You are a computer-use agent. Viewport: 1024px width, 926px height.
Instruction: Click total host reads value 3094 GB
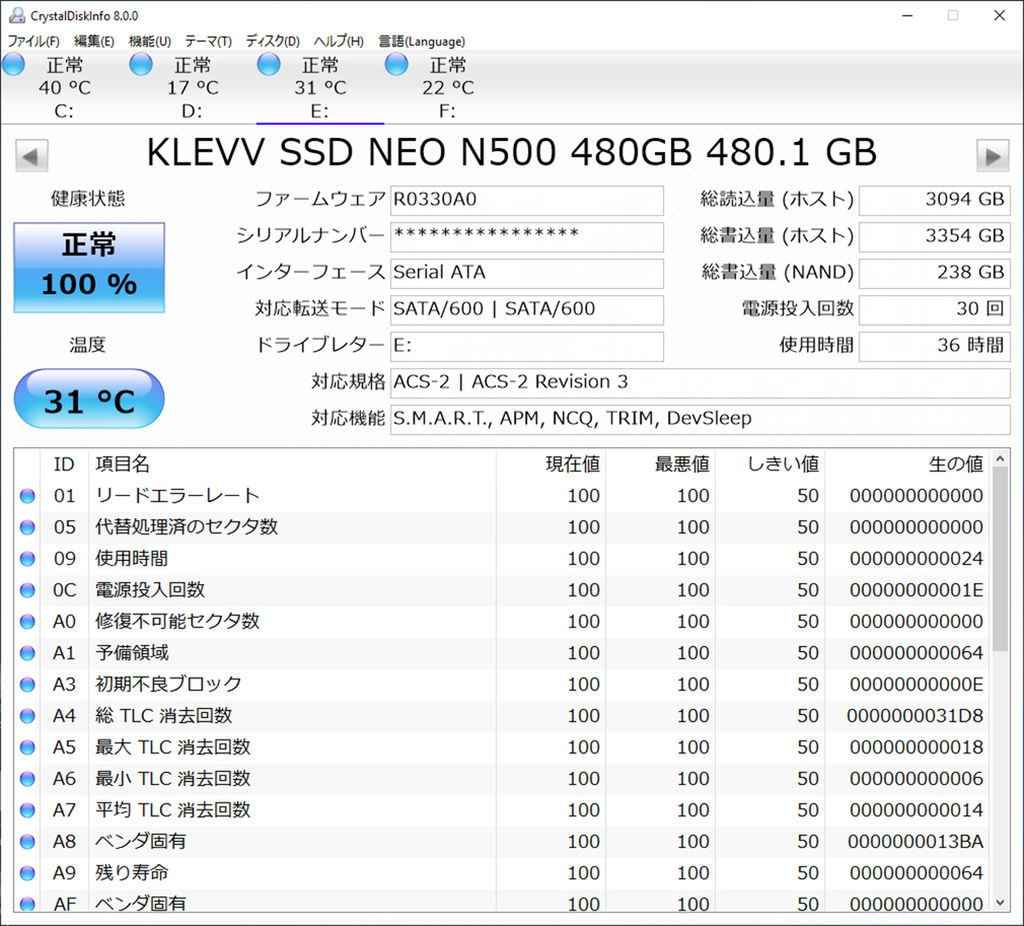click(935, 200)
